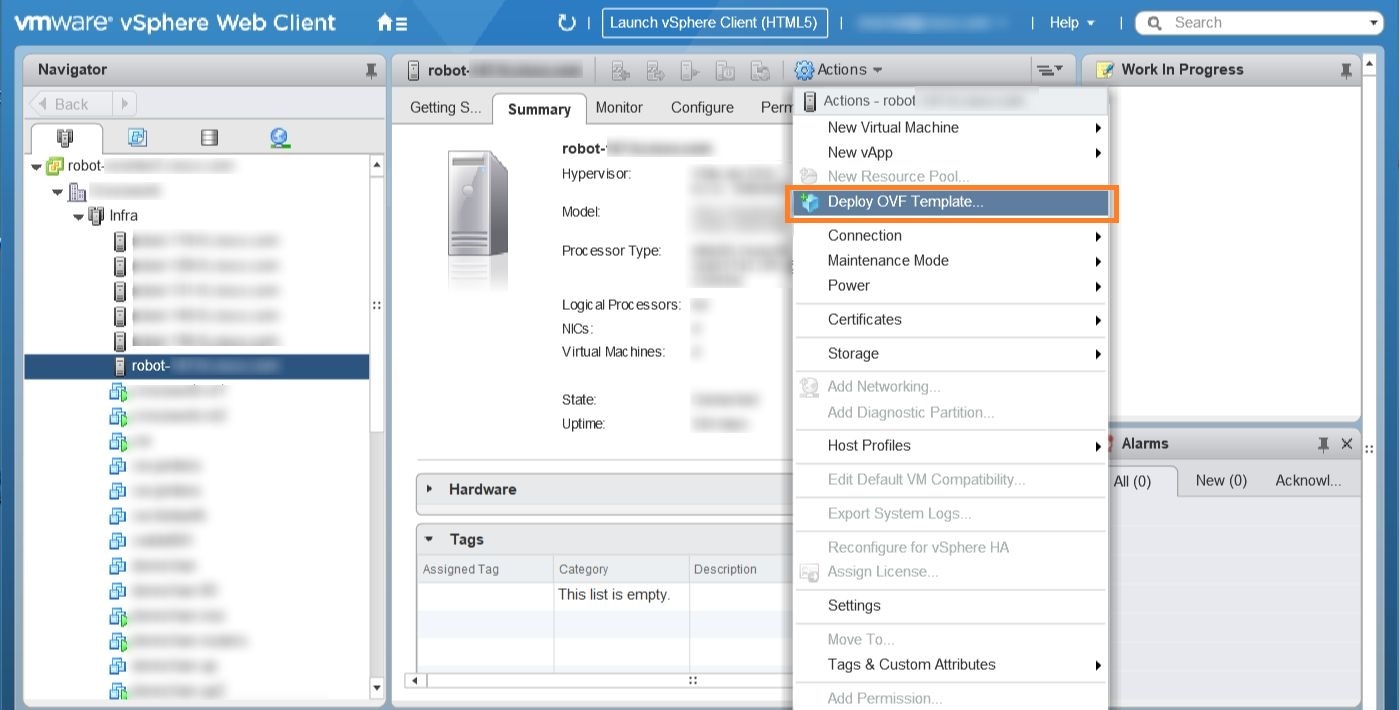The image size is (1399, 710).
Task: Click the Deploy OVF Template icon
Action: coord(810,203)
